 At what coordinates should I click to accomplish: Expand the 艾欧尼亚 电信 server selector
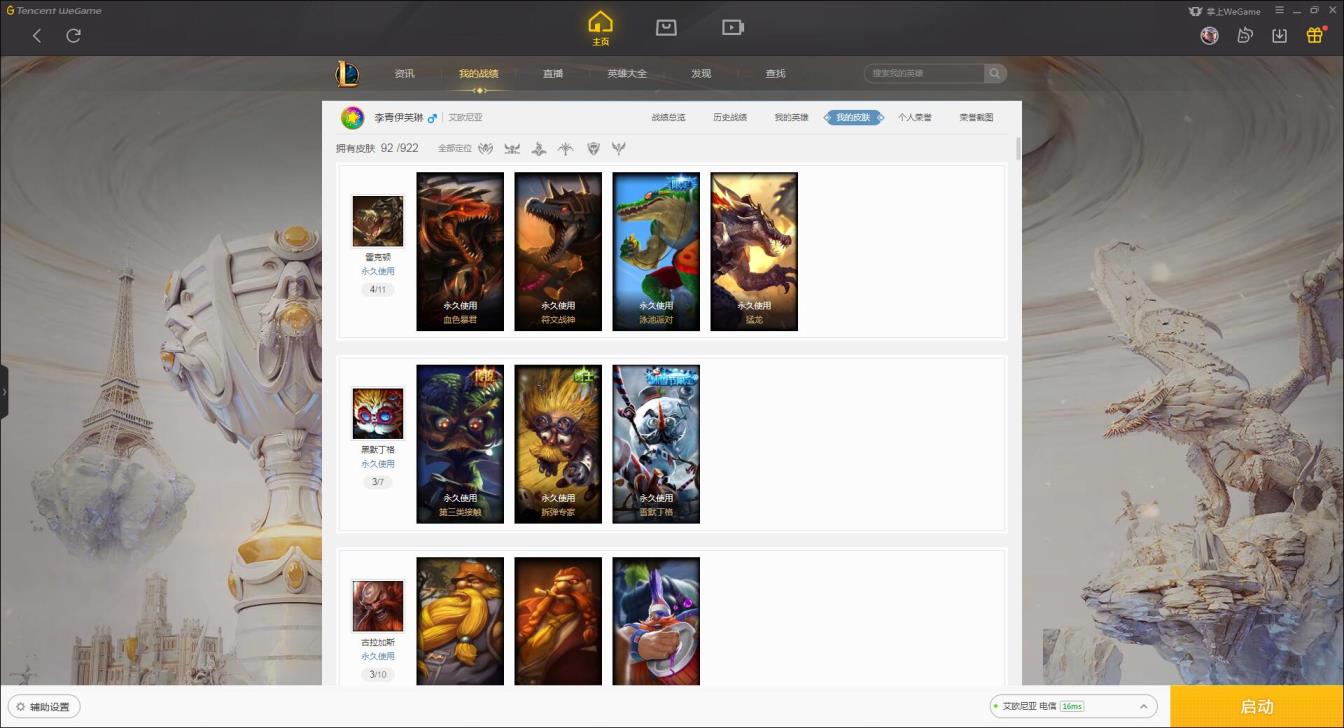point(1073,707)
